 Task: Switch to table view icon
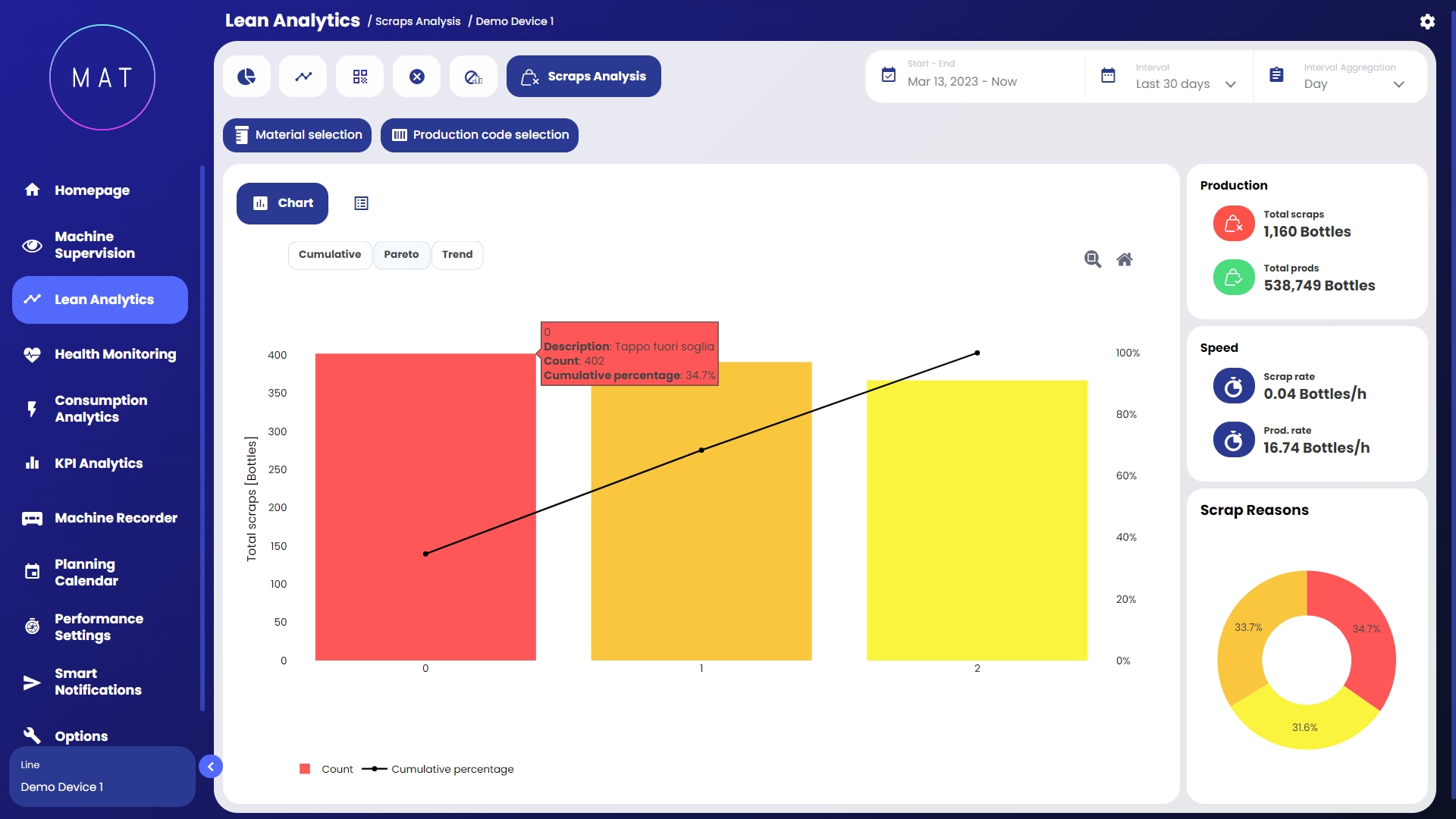(361, 203)
